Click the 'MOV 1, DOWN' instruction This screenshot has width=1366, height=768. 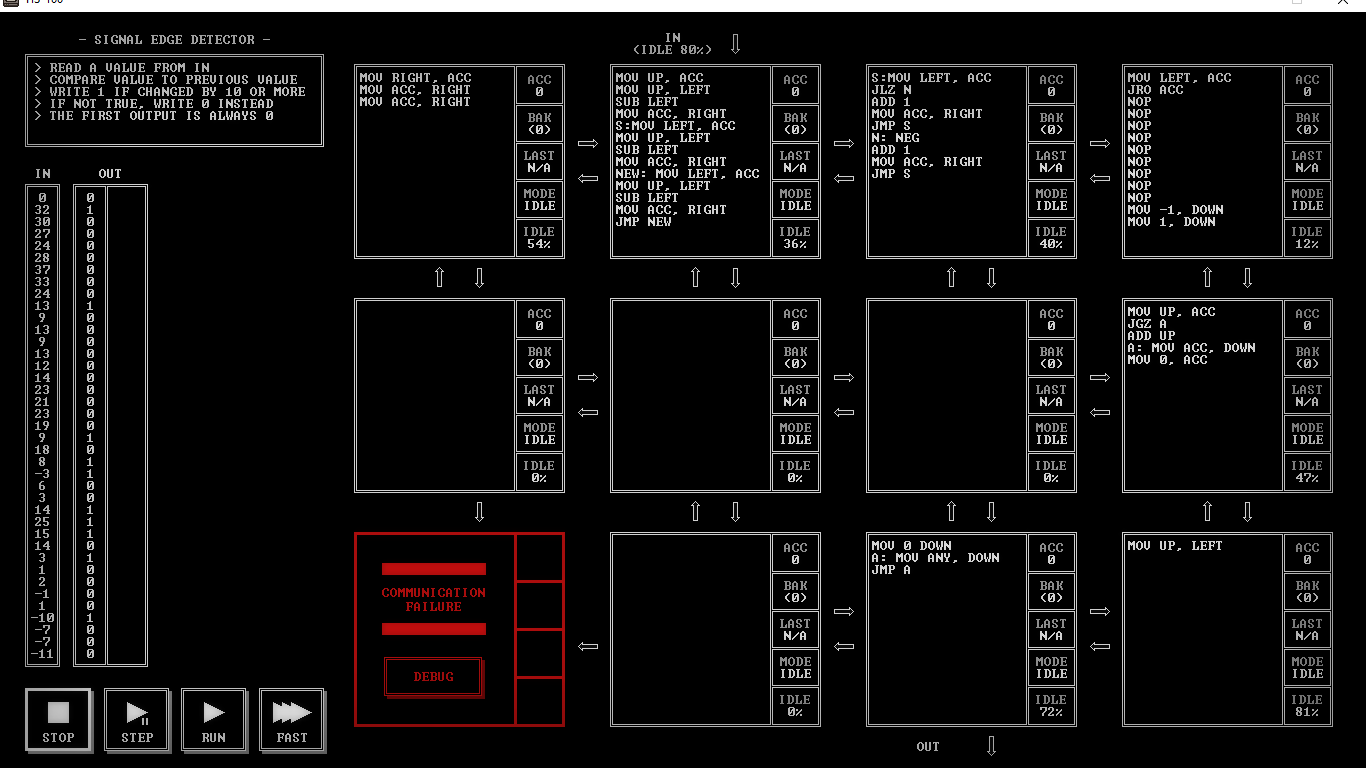pyautogui.click(x=1171, y=222)
